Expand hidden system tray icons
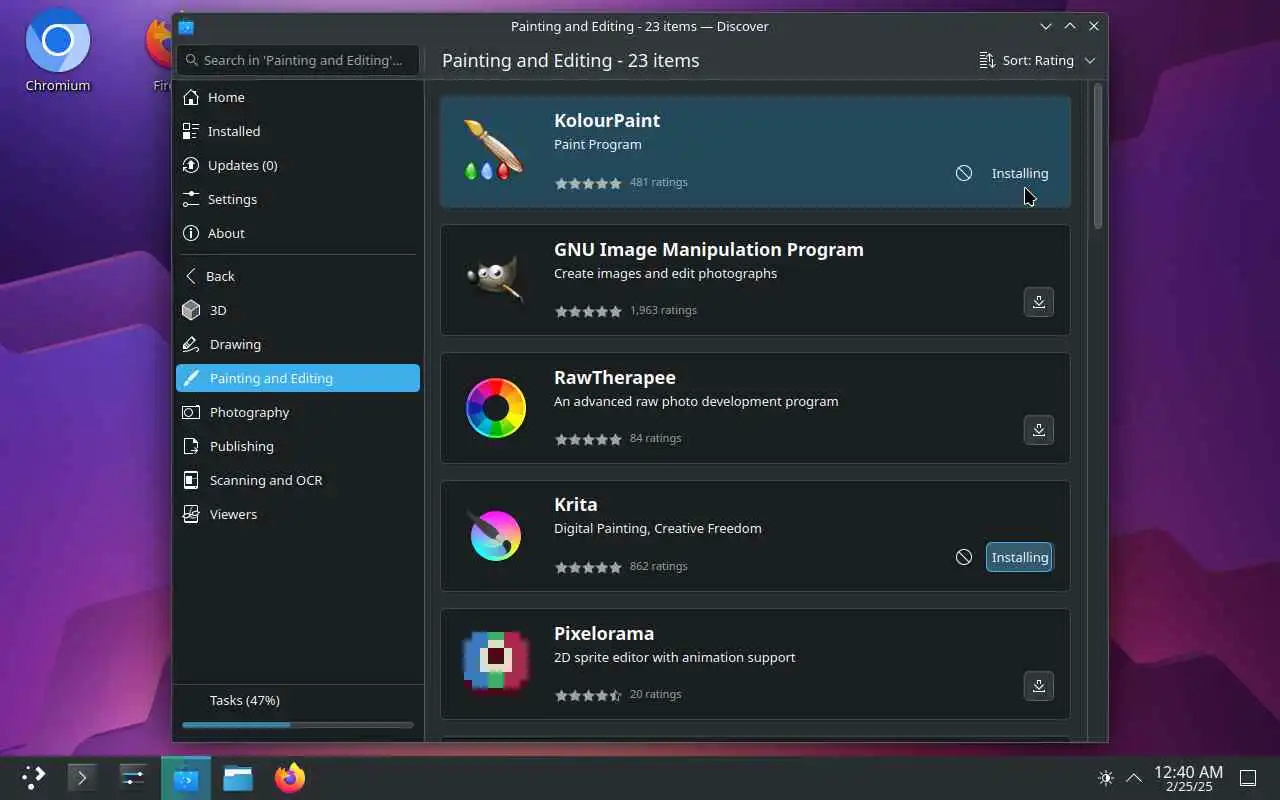1280x800 pixels. coord(1133,777)
